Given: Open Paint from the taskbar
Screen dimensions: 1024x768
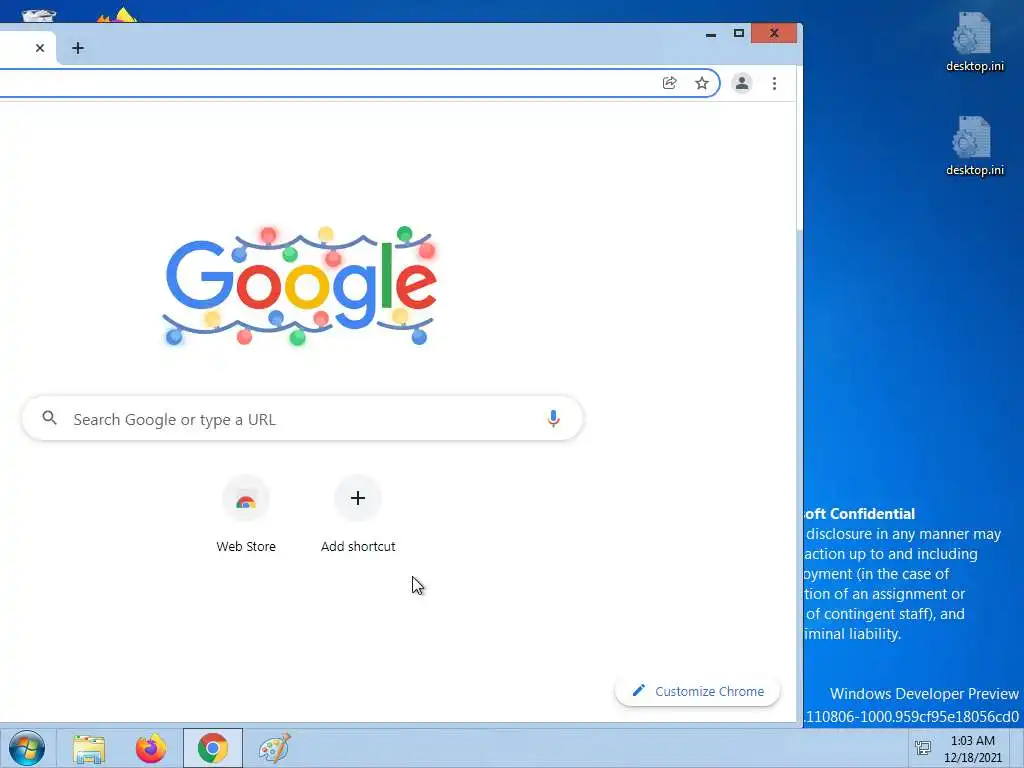Looking at the screenshot, I should (x=274, y=748).
